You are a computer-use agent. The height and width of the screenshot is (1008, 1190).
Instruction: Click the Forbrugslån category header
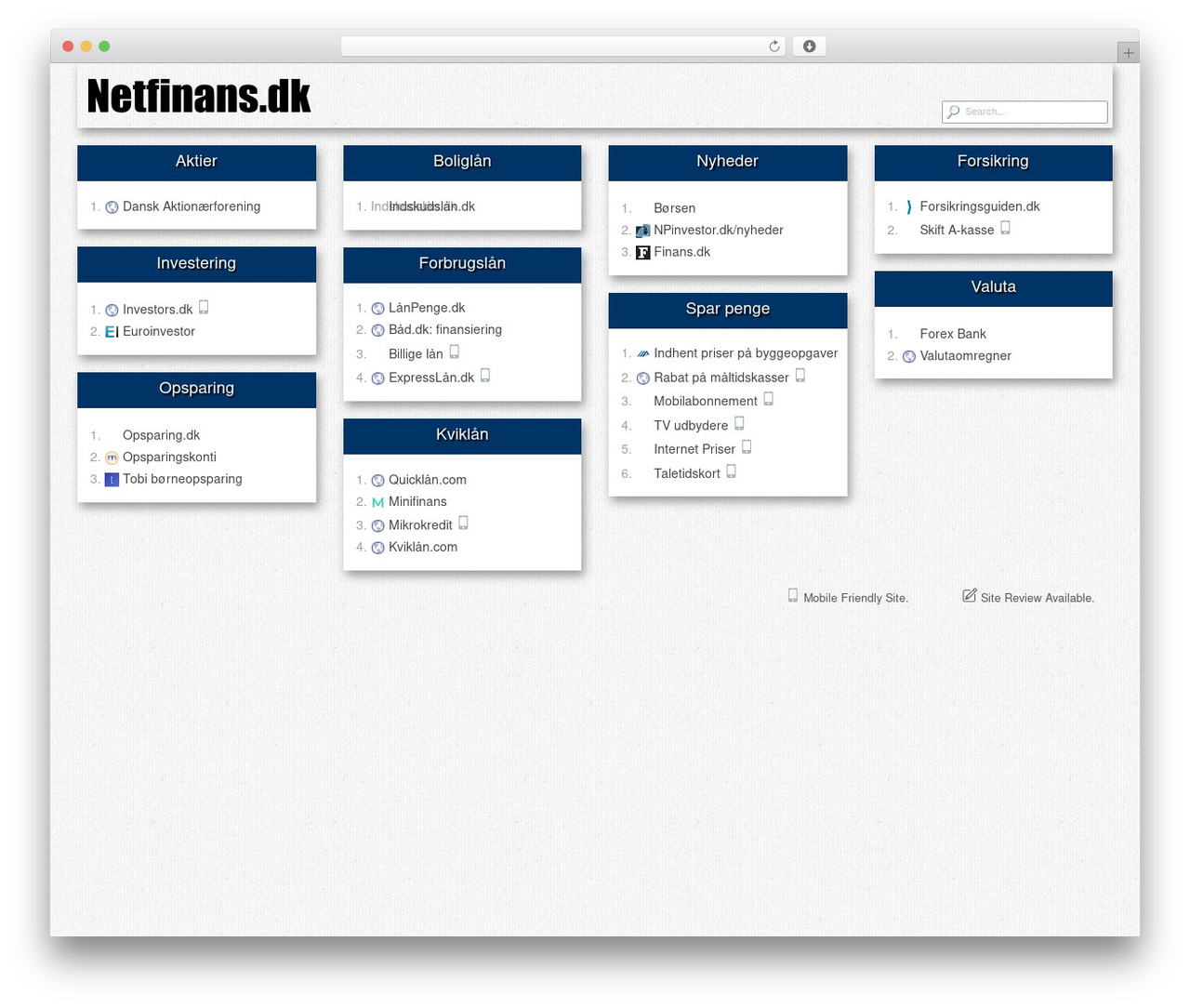click(x=462, y=265)
